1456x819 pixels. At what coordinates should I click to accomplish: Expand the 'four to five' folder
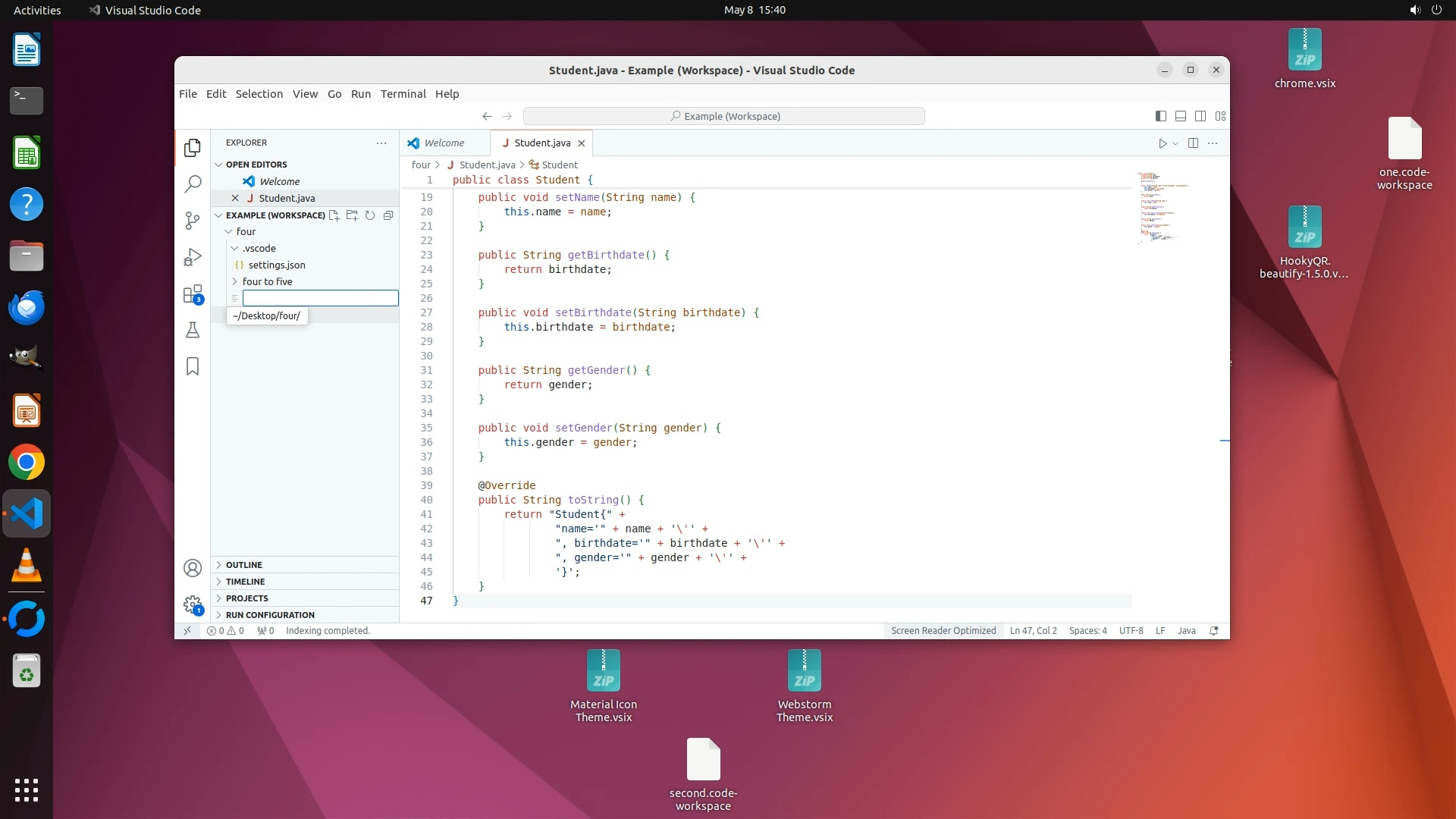[267, 281]
